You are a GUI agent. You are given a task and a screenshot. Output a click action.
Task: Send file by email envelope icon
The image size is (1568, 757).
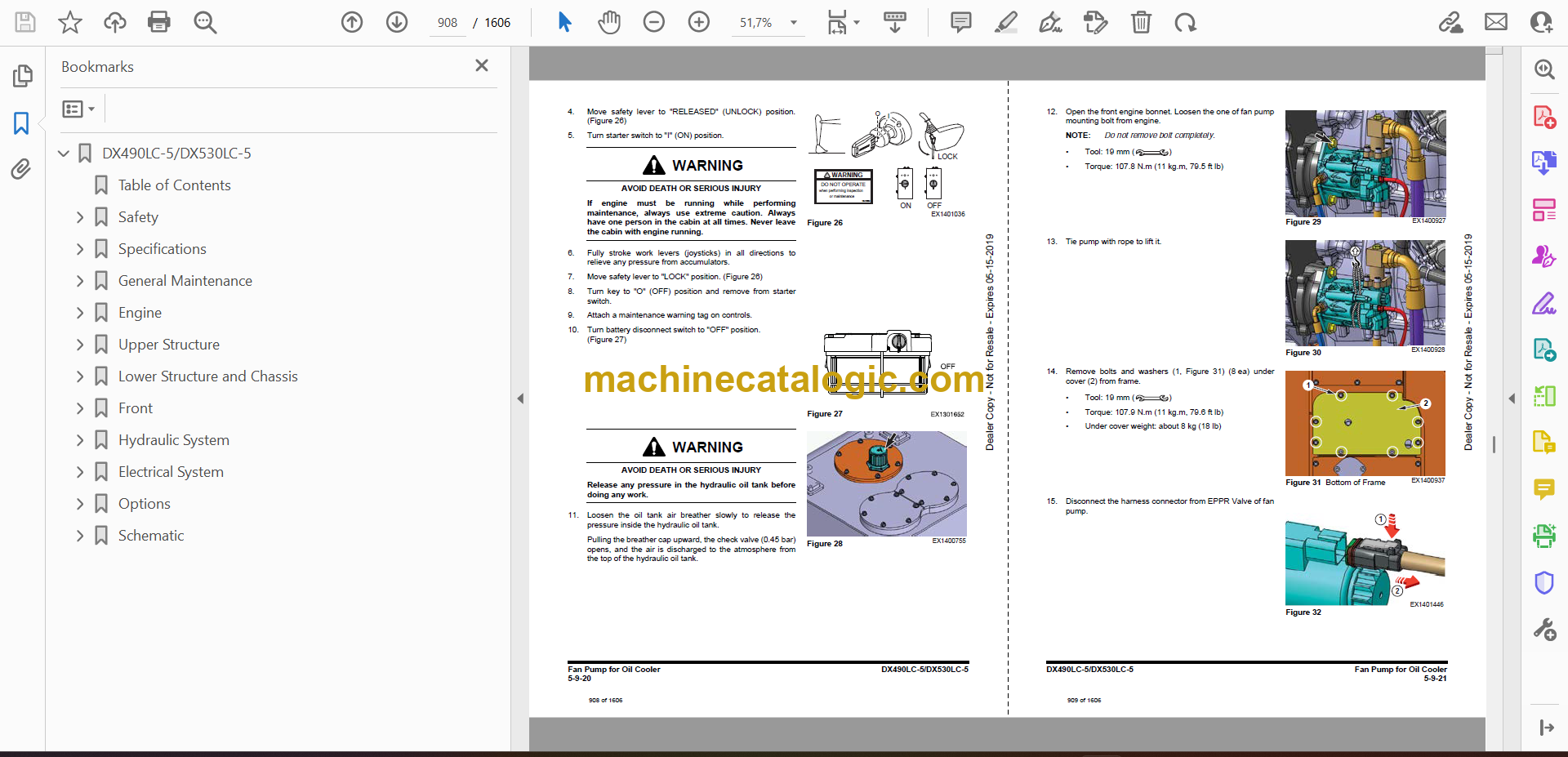click(1496, 22)
